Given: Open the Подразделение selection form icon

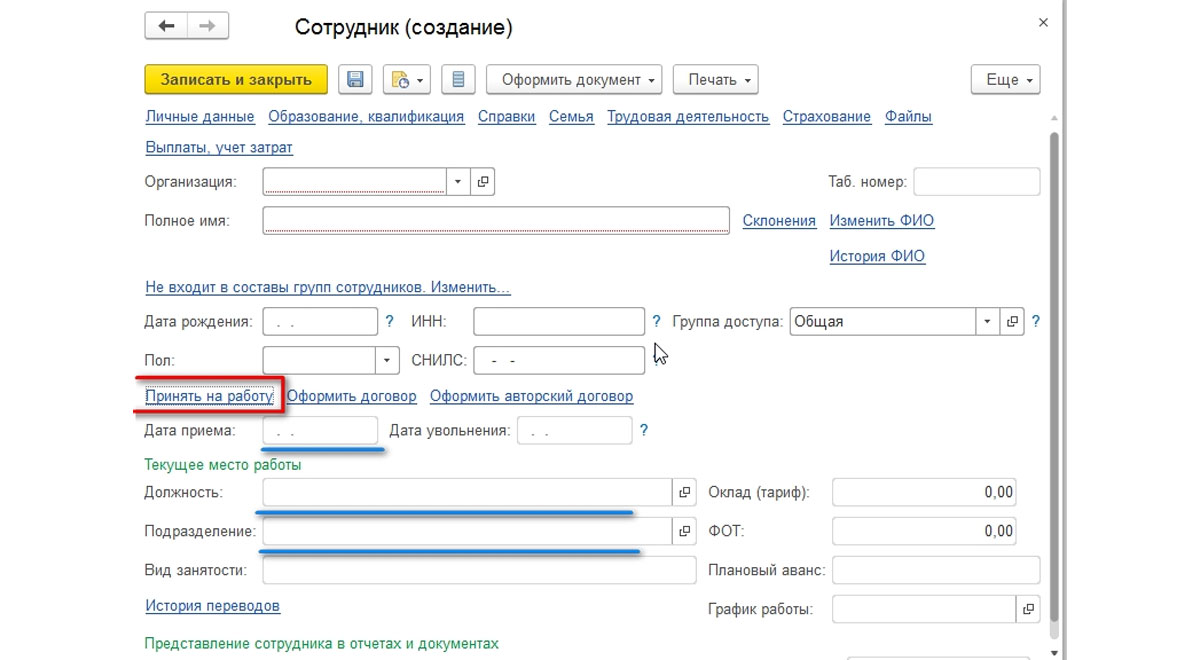Looking at the screenshot, I should (685, 531).
